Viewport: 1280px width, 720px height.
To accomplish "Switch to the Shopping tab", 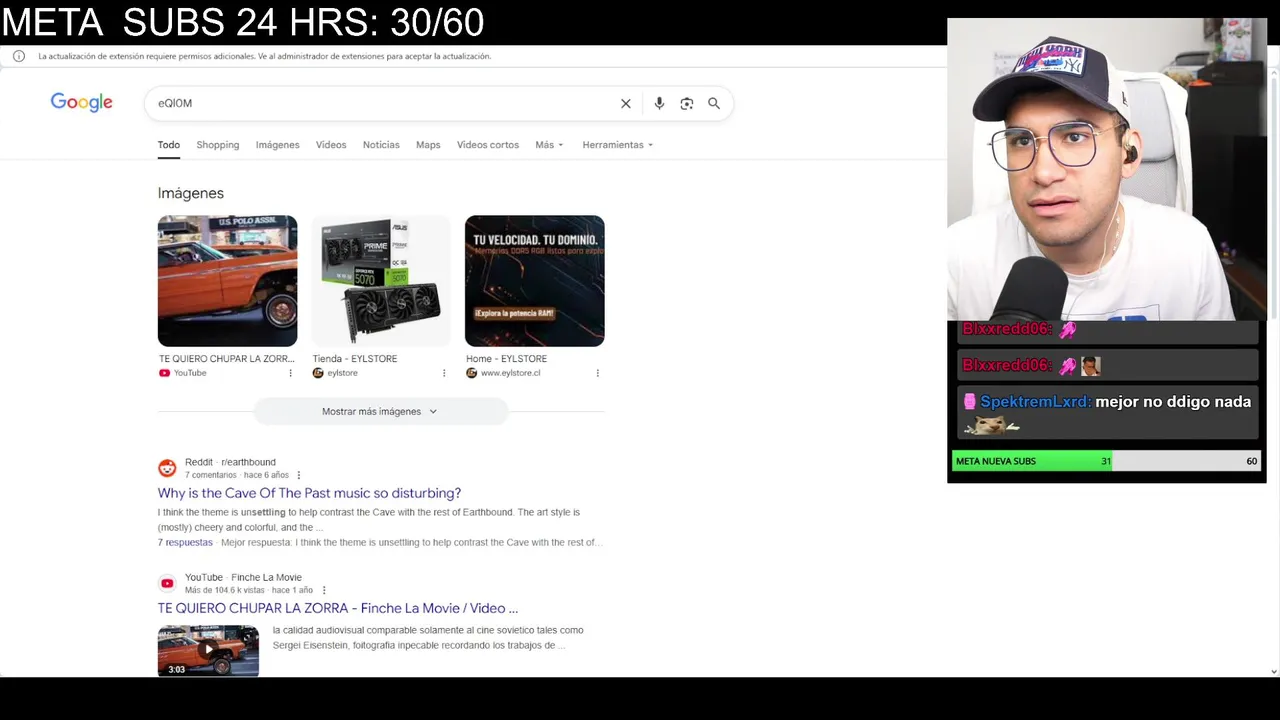I will coord(218,145).
